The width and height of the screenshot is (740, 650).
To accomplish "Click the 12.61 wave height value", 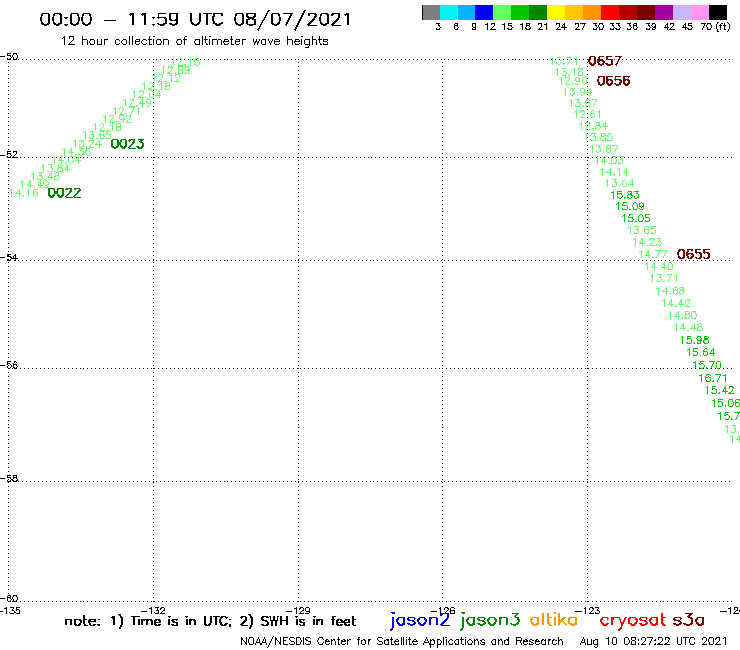I will pyautogui.click(x=587, y=114).
